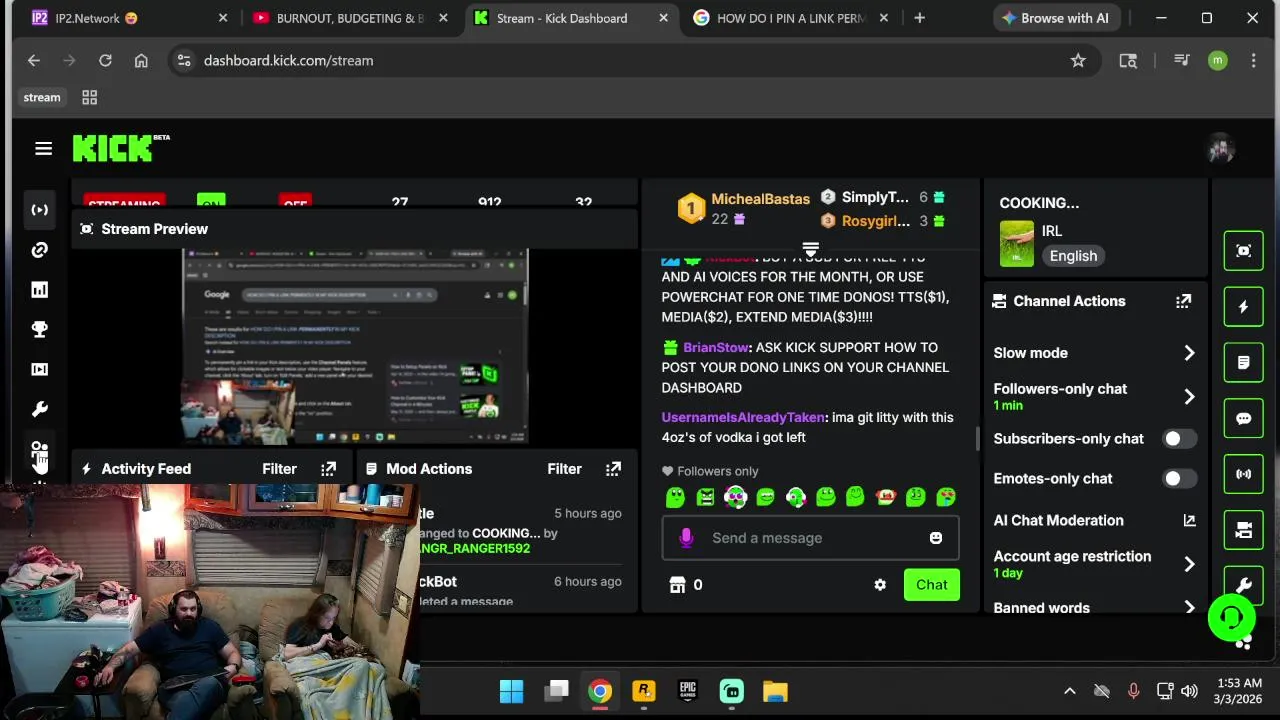Open UsernameIsAlreadyTaken username in chat

(743, 417)
